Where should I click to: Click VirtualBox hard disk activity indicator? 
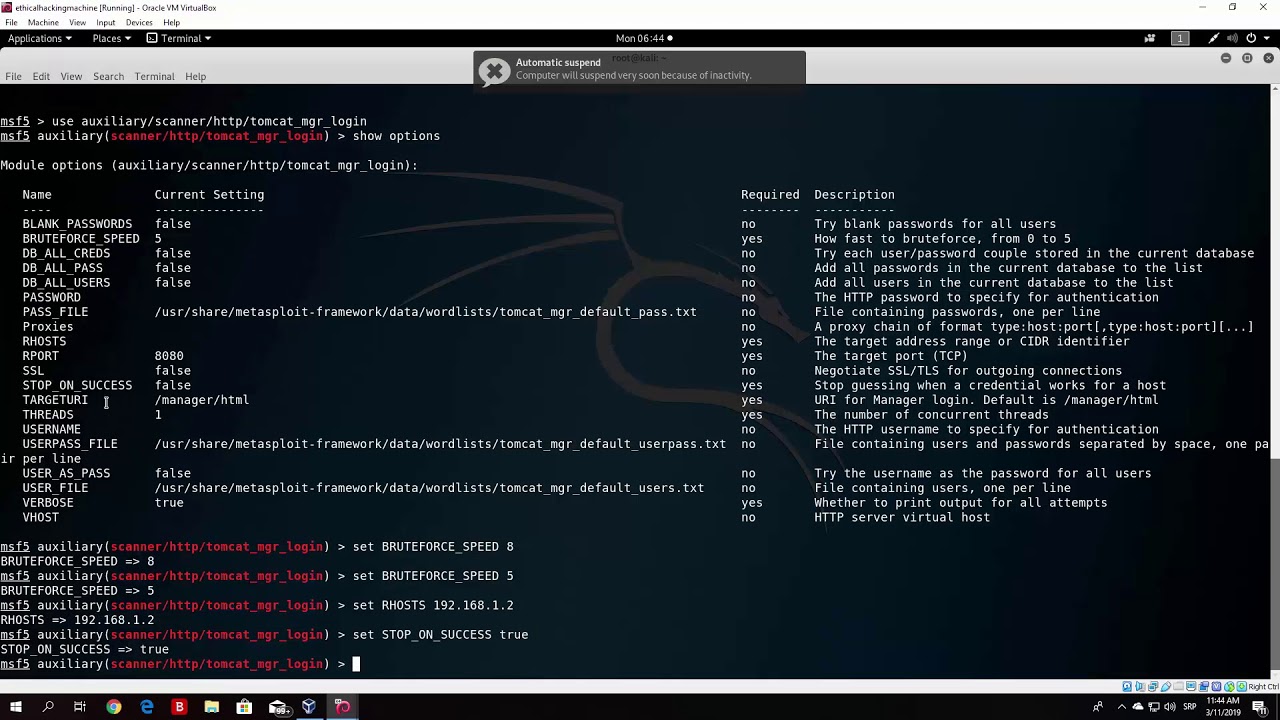coord(1127,686)
